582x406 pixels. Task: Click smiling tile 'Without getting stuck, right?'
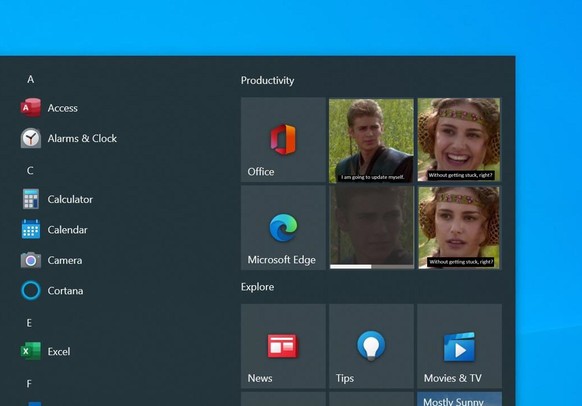459,140
